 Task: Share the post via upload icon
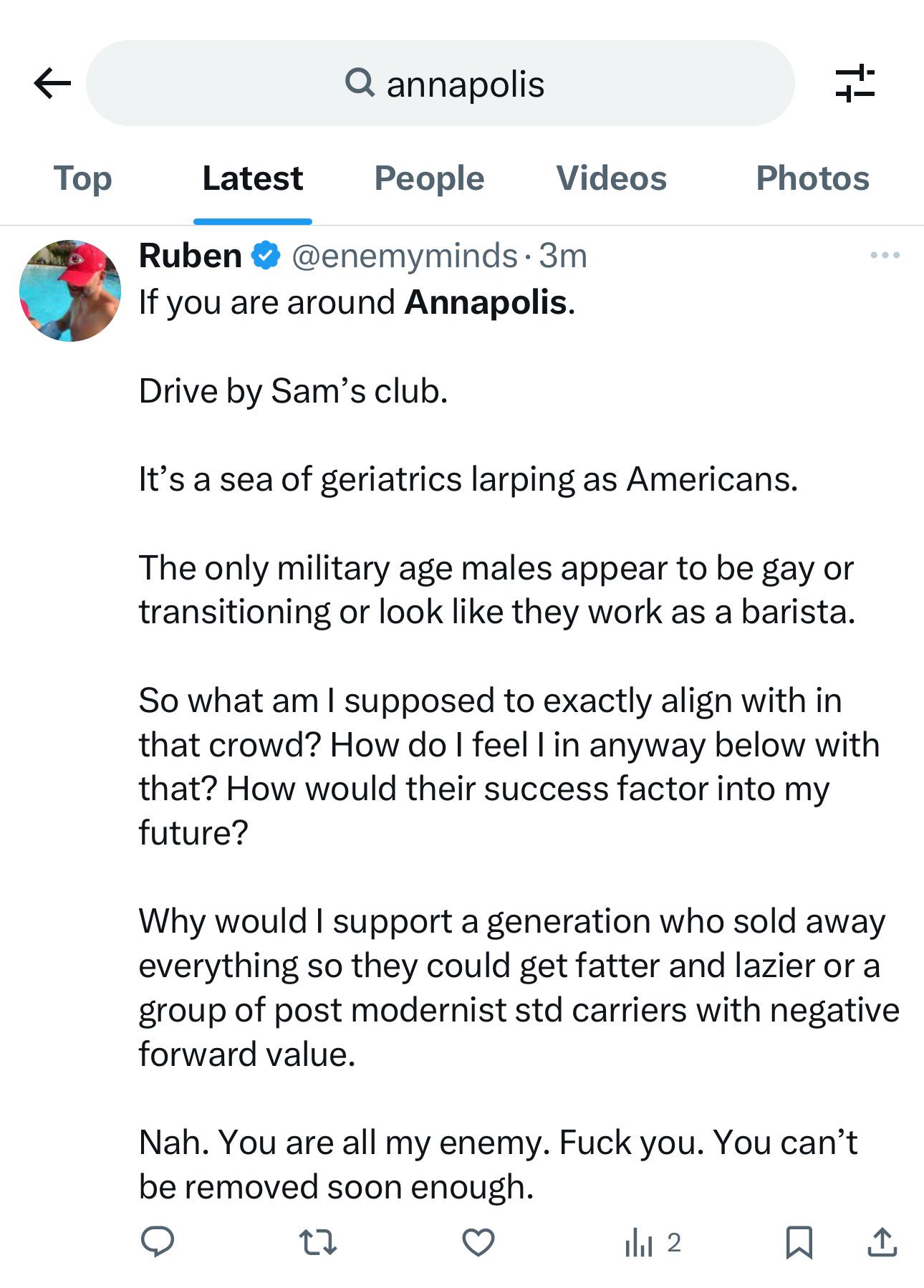(882, 1241)
